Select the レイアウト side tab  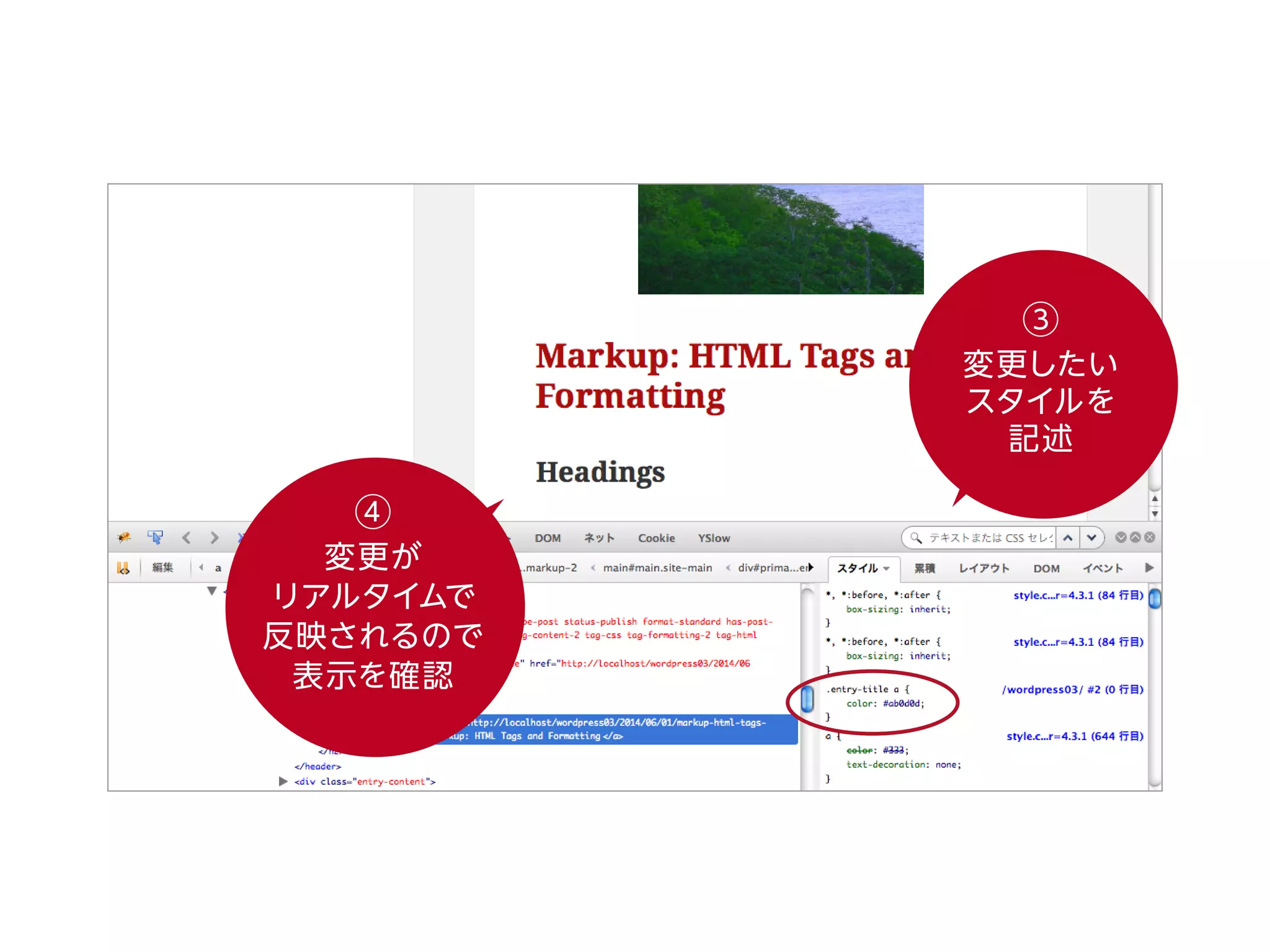984,568
